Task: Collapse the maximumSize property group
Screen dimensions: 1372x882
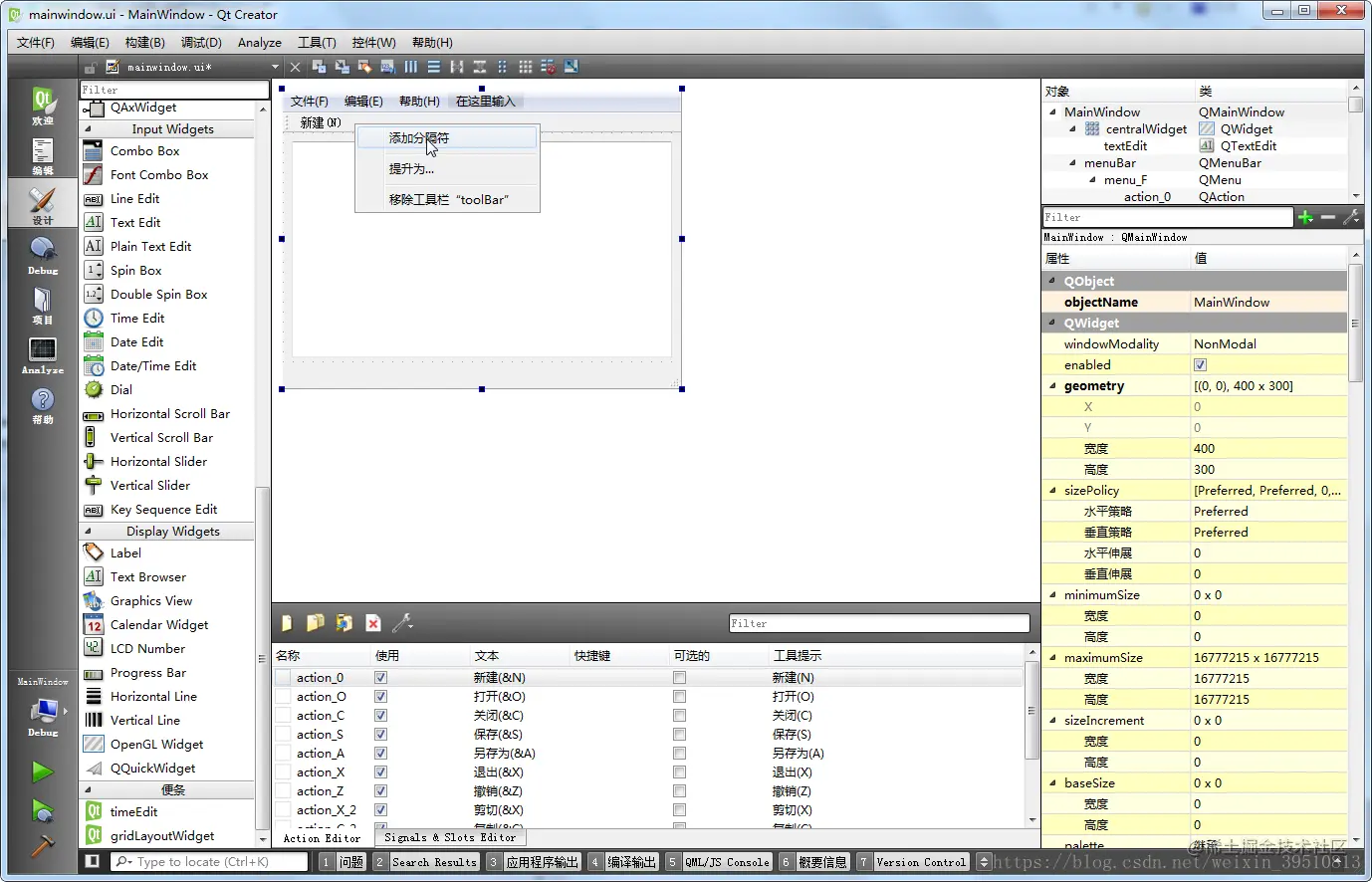Action: 1053,658
